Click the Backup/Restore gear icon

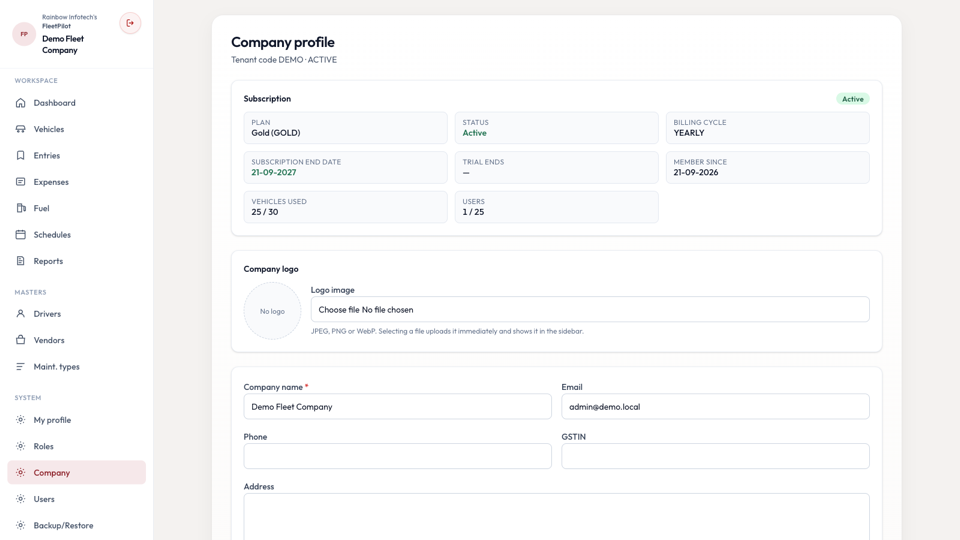click(21, 525)
